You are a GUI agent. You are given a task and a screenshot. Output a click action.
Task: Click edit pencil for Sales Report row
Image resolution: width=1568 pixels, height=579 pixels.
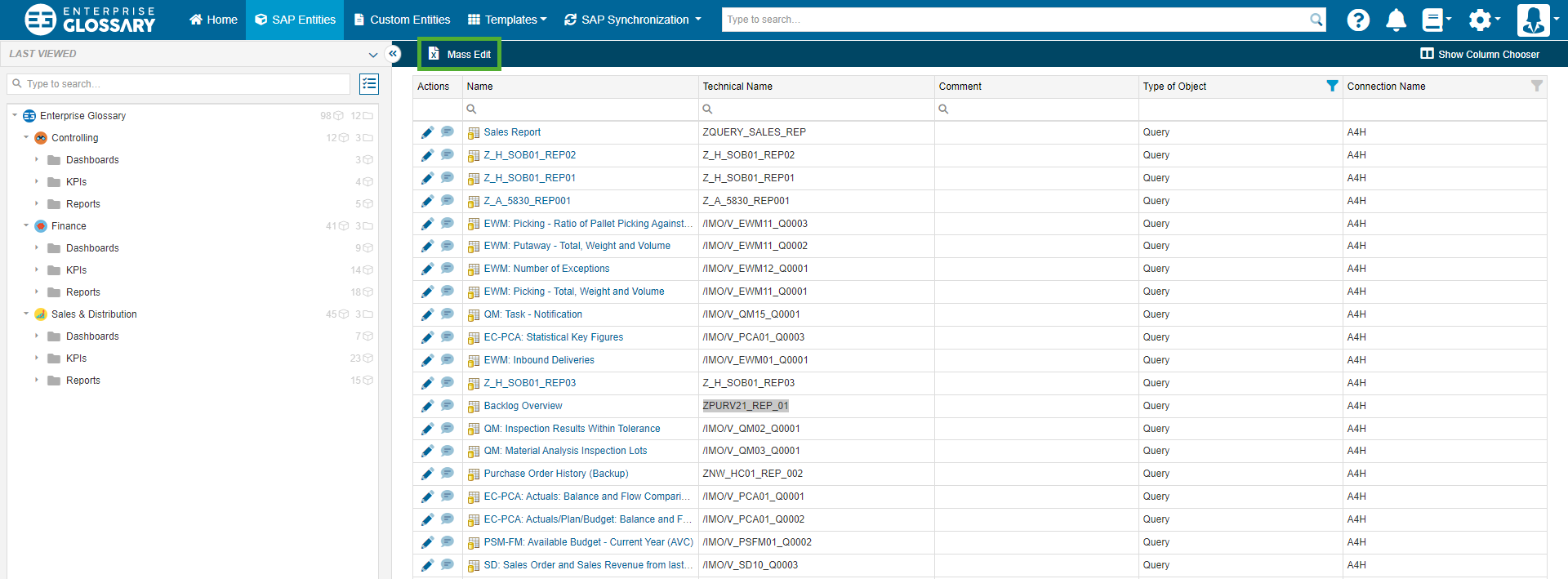tap(427, 132)
